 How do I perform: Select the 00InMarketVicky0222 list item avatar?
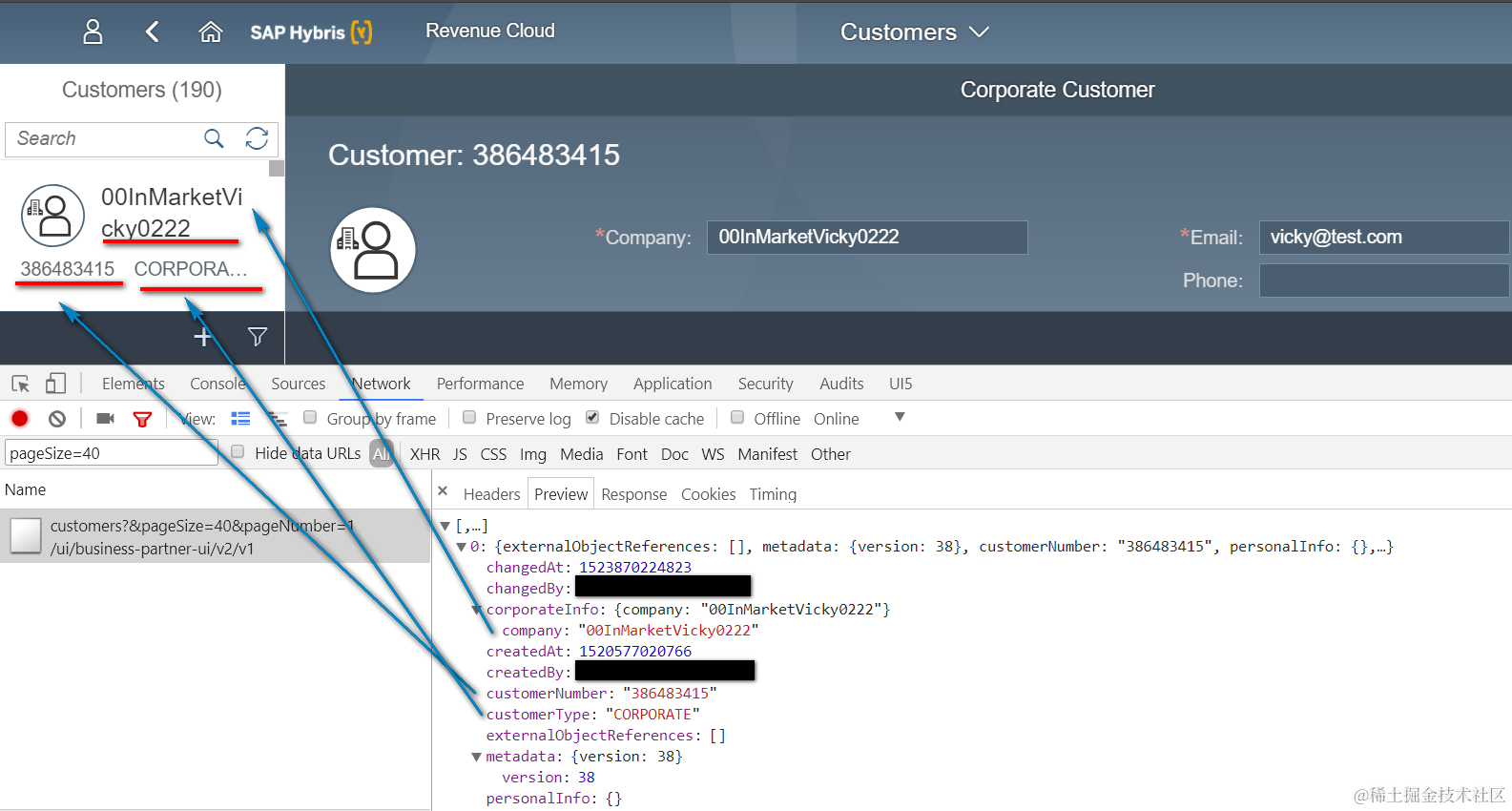point(53,216)
